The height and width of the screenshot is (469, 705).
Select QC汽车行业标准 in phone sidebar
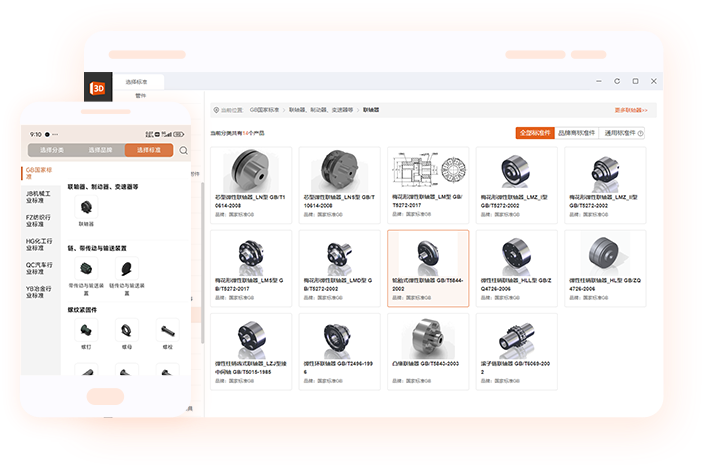click(x=39, y=268)
